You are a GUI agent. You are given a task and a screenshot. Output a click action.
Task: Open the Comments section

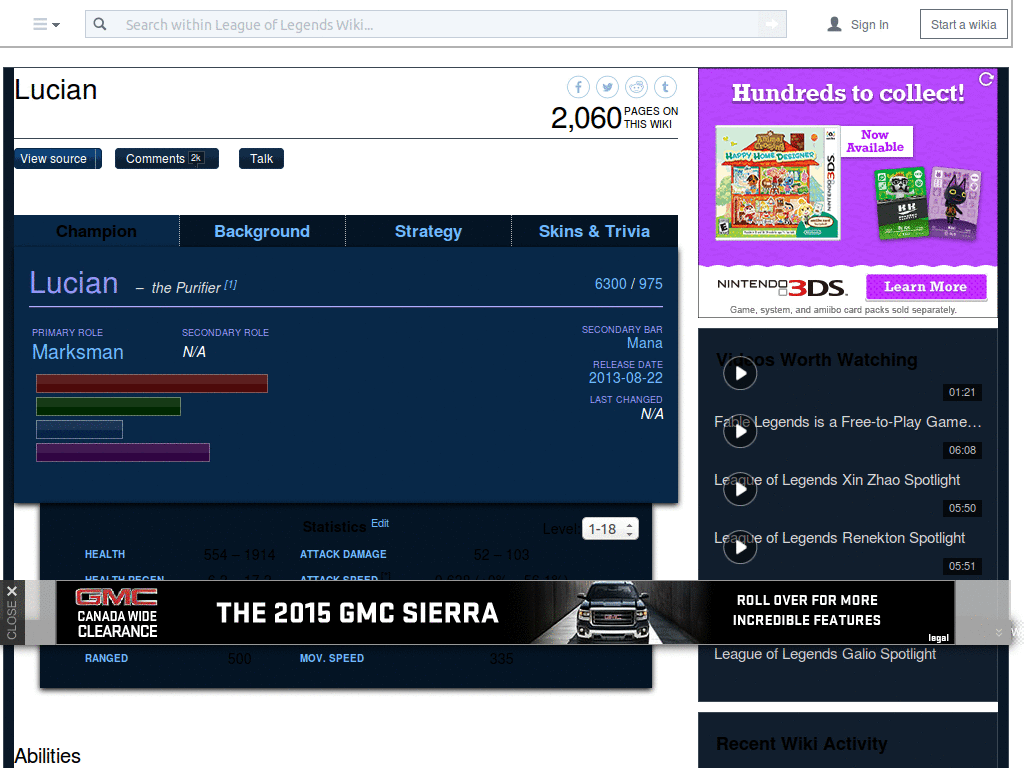[167, 159]
